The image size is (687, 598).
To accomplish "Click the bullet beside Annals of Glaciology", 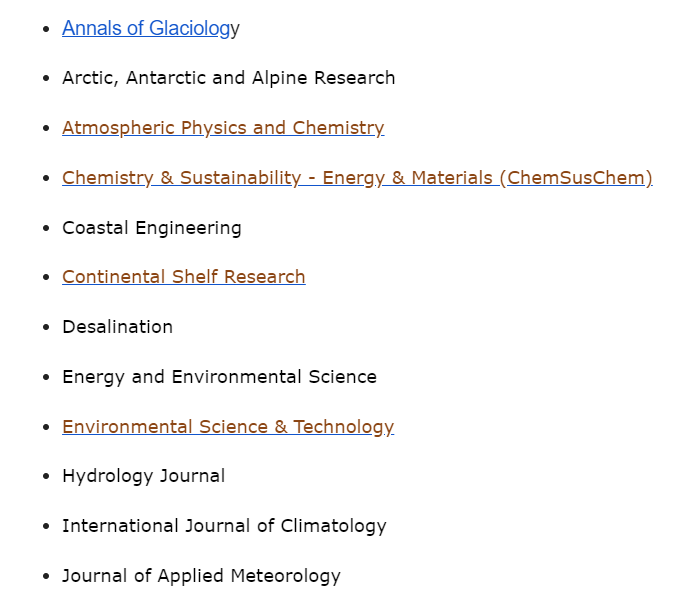I will pos(45,30).
